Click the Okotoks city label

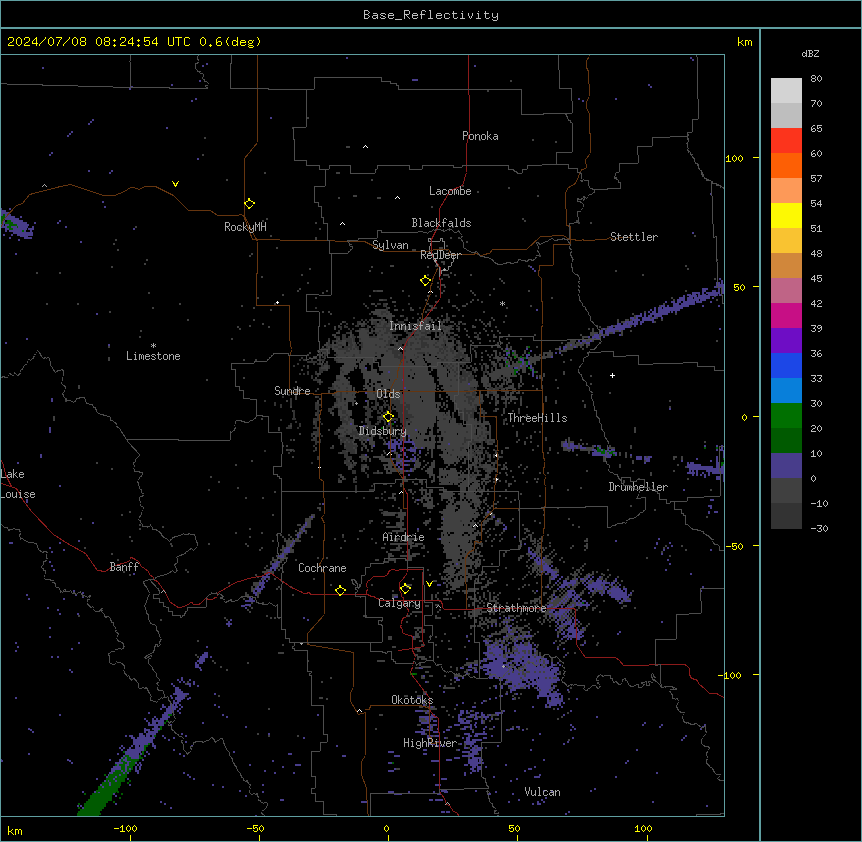(x=412, y=700)
